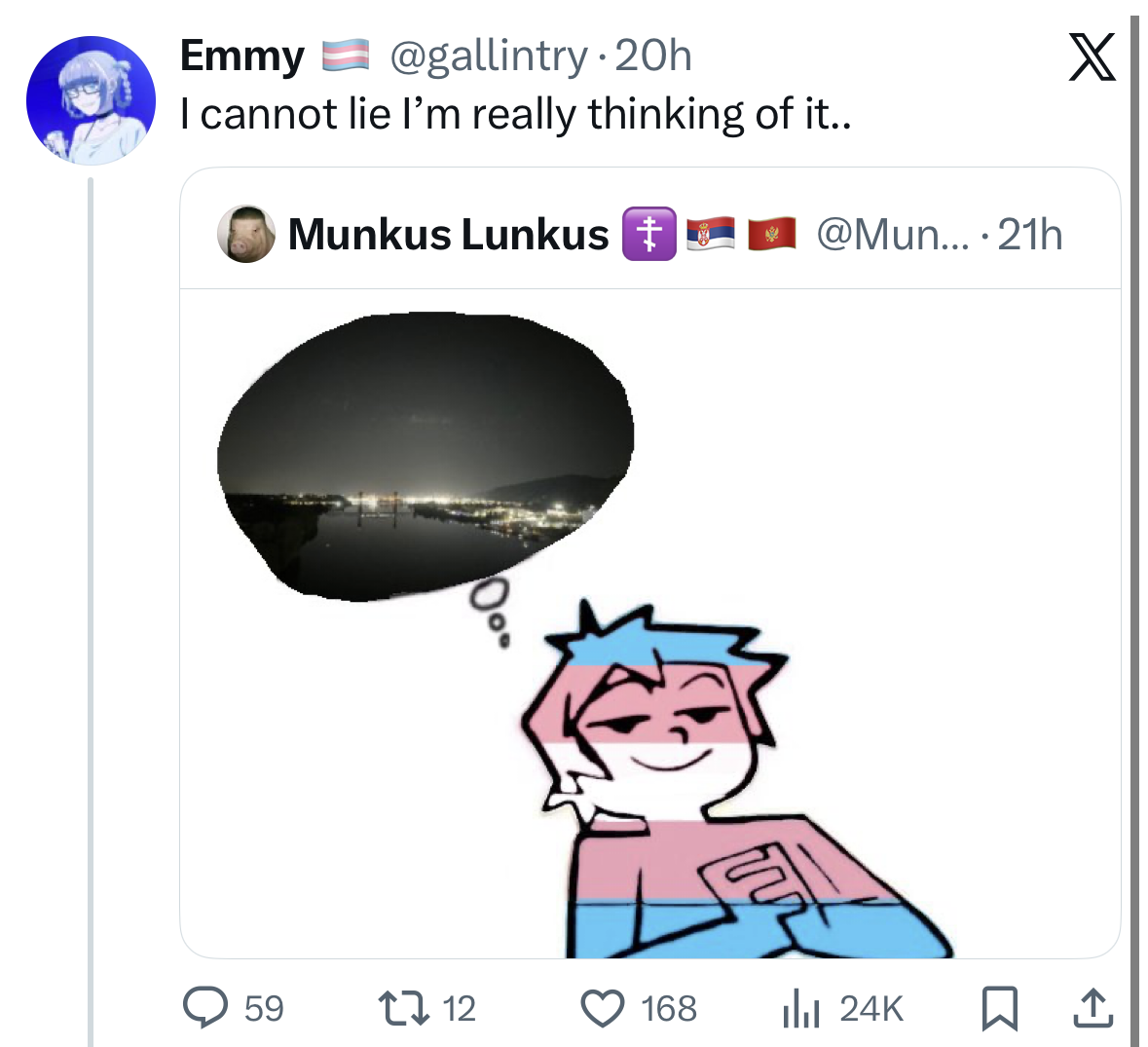Bookmark this tweet
The image size is (1148, 1047).
click(x=998, y=1008)
